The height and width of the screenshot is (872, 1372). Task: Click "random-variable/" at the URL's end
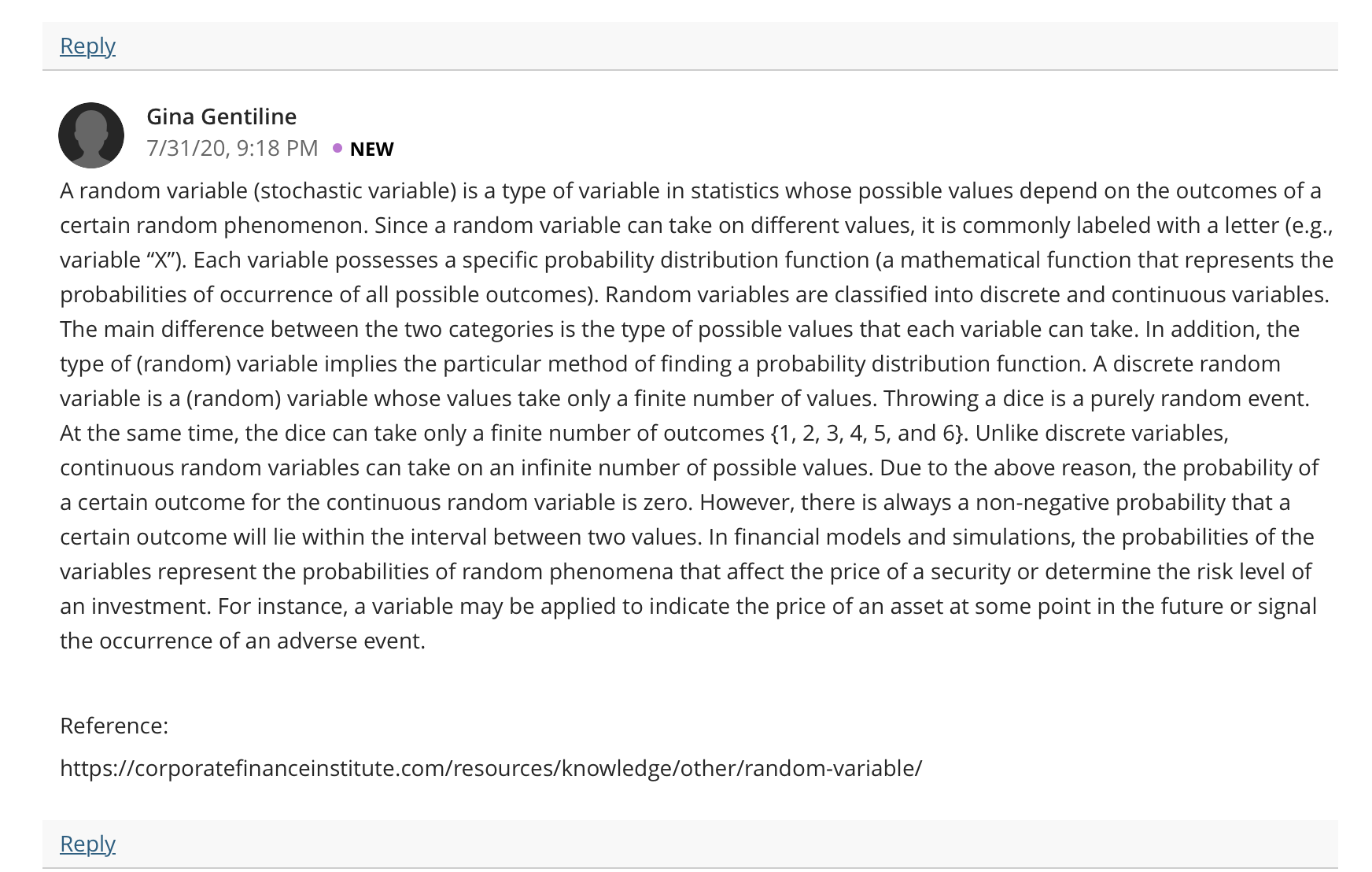(x=833, y=768)
